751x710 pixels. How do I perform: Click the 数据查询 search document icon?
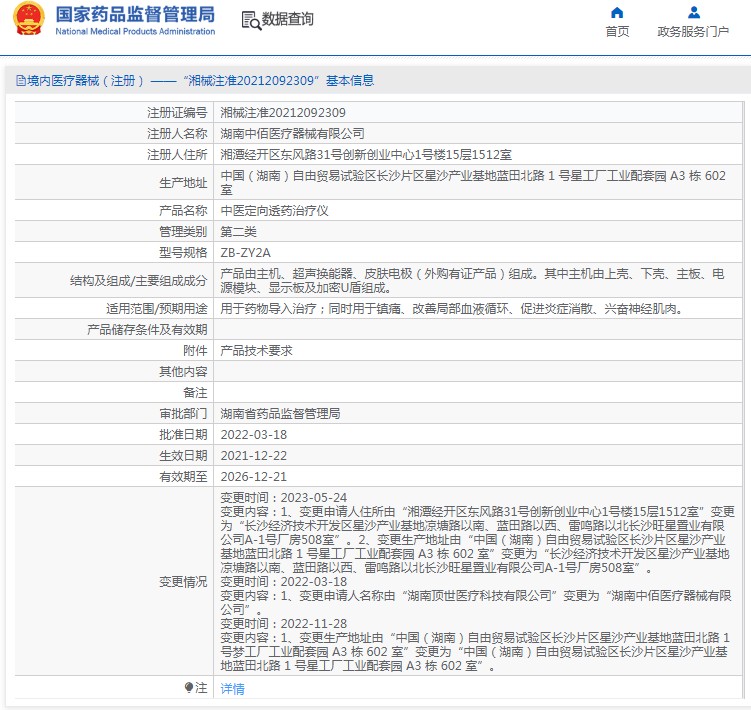250,20
